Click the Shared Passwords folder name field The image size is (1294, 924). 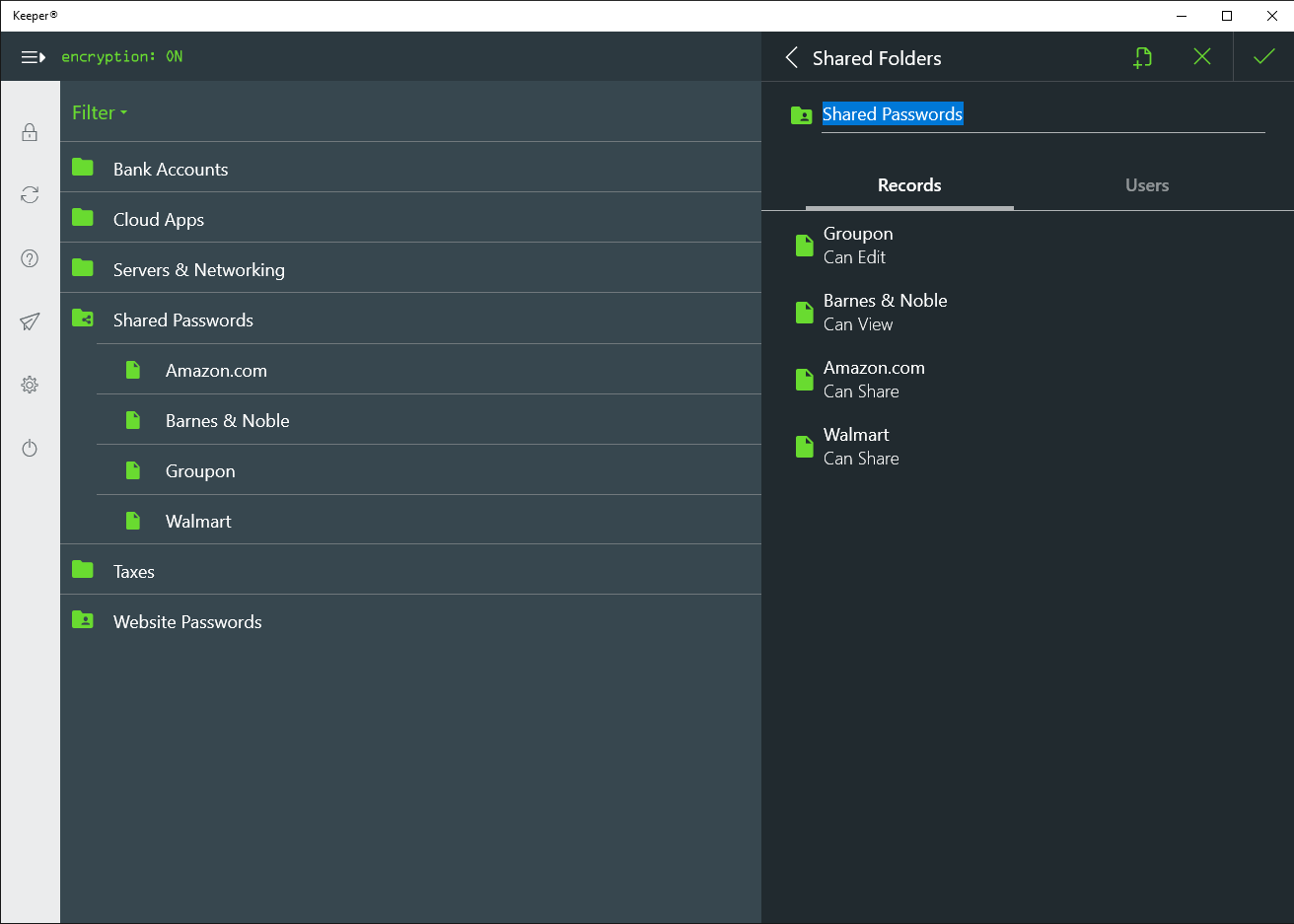1042,114
